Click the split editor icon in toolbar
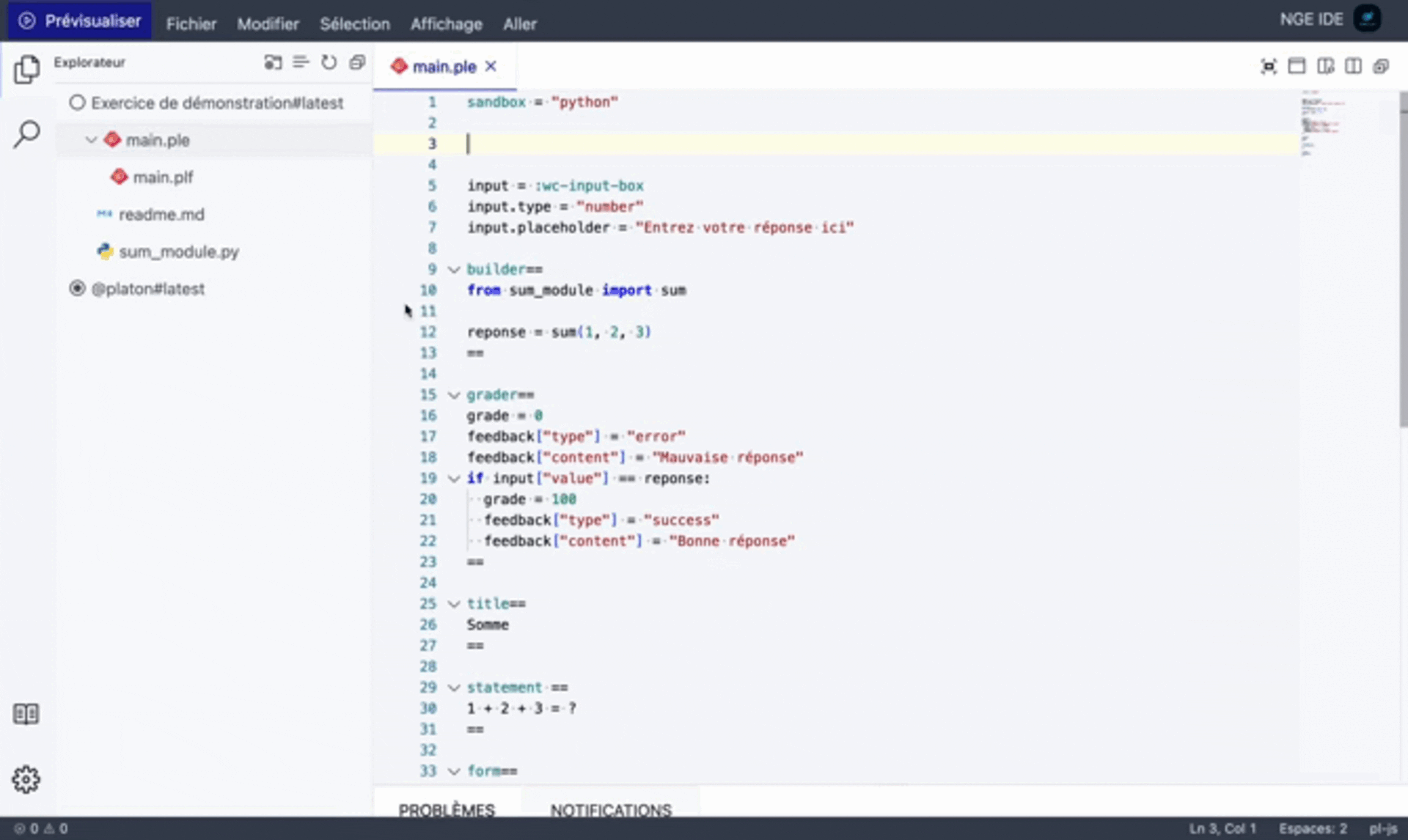 click(x=1353, y=66)
